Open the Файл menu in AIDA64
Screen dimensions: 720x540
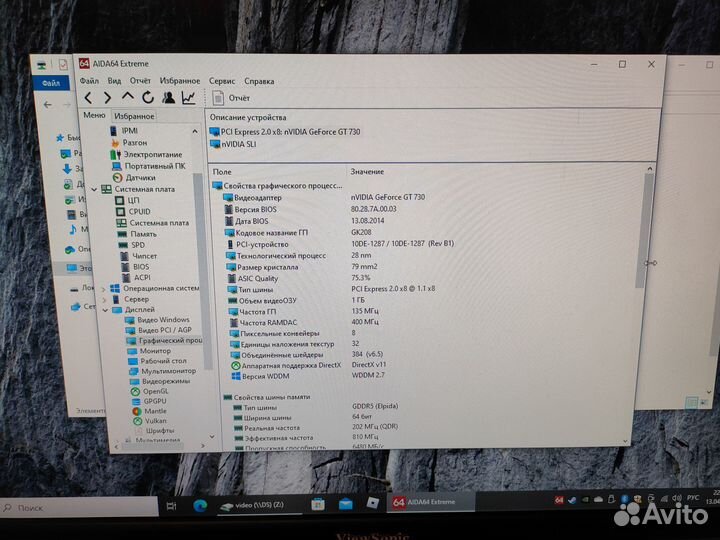click(x=89, y=81)
